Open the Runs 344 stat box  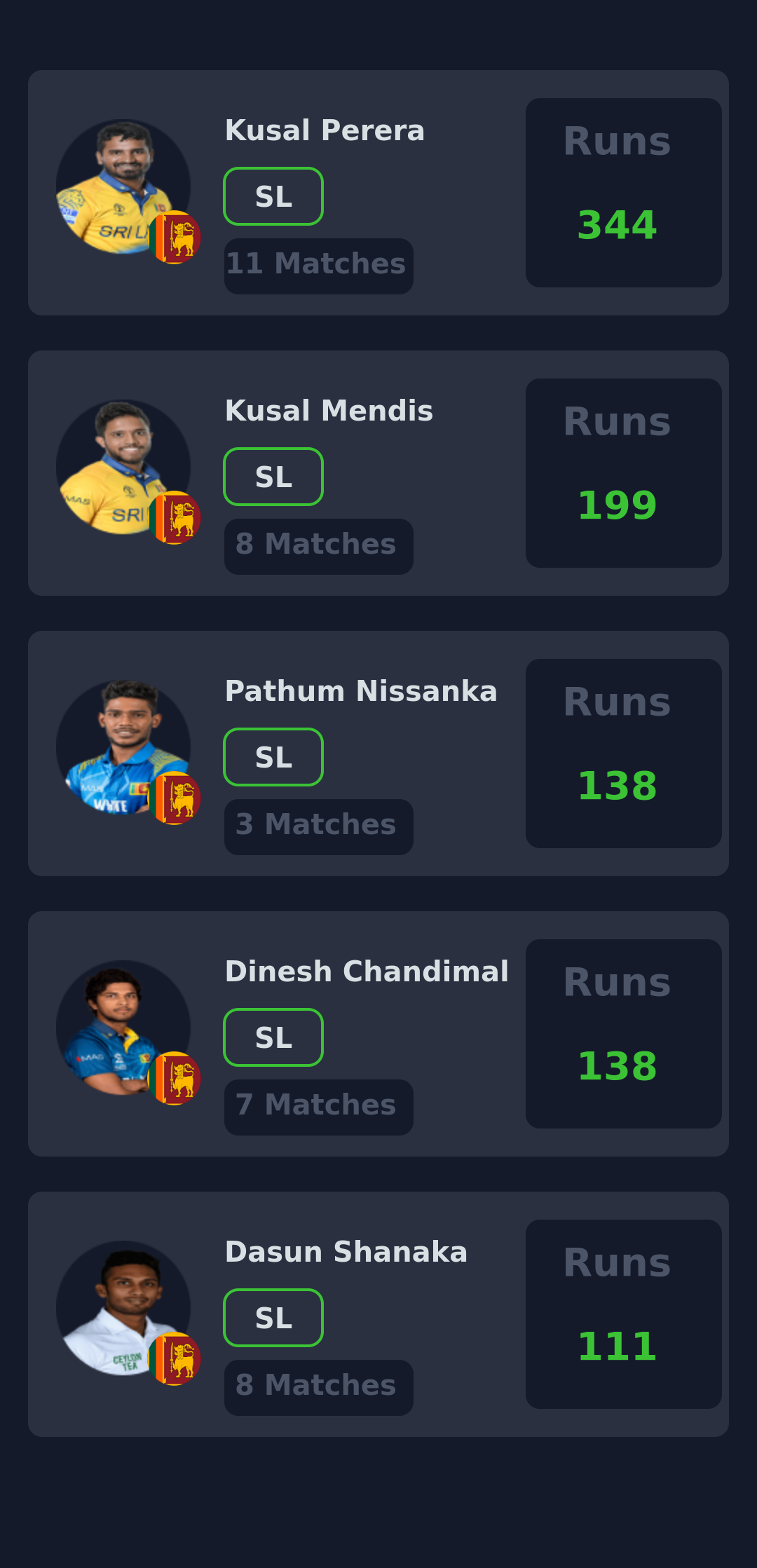(624, 193)
